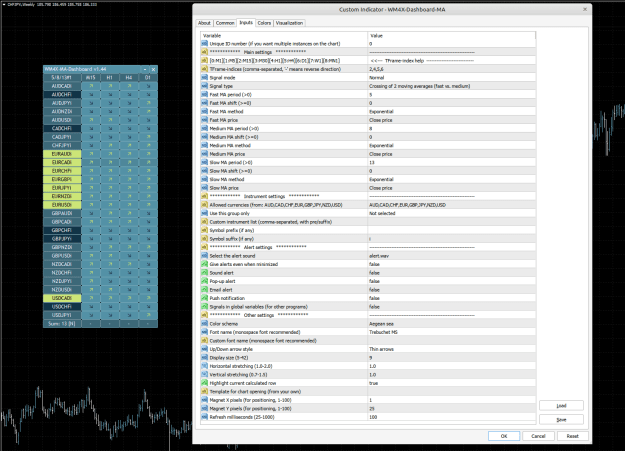The width and height of the screenshot is (625, 451).
Task: Open the Colors tab
Action: [x=264, y=23]
